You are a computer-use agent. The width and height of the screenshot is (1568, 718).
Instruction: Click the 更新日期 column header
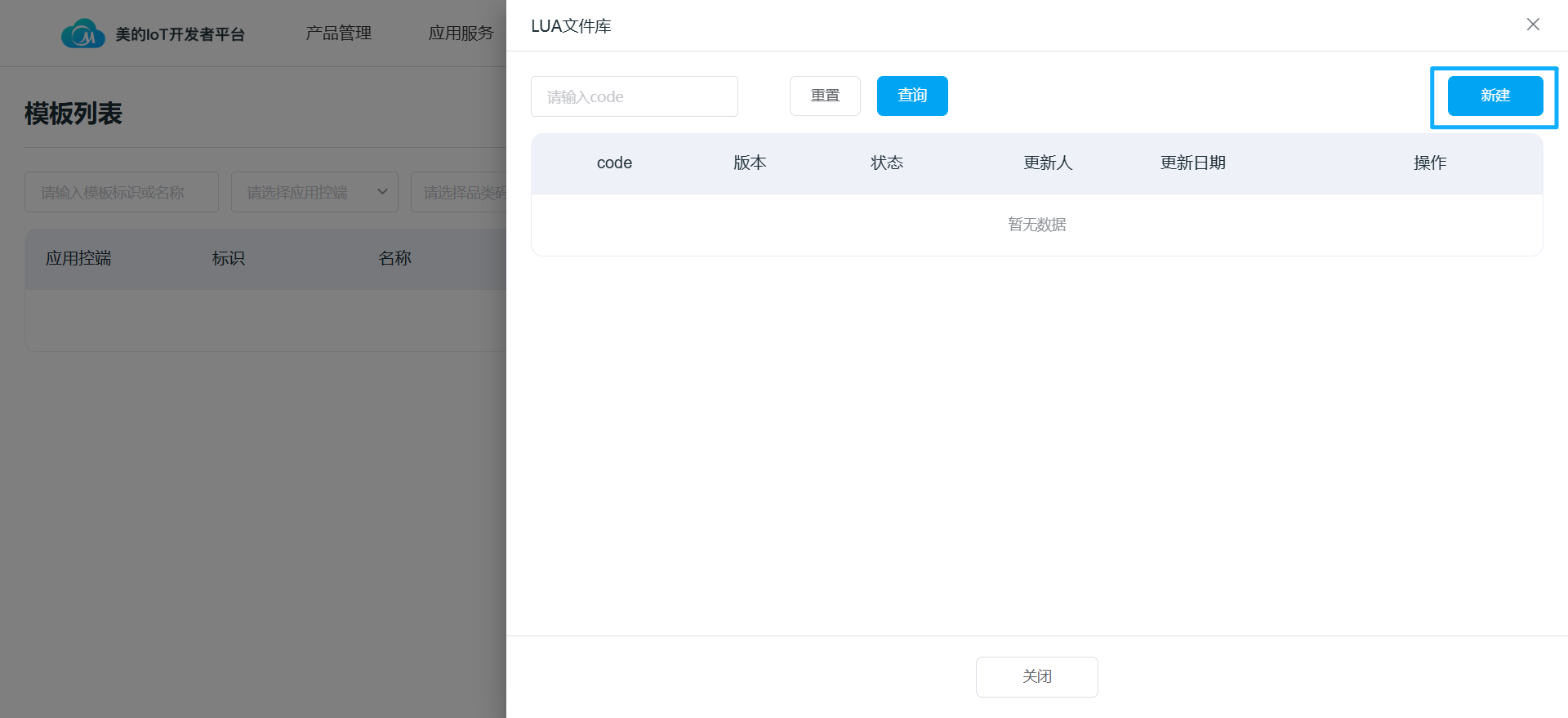1192,163
